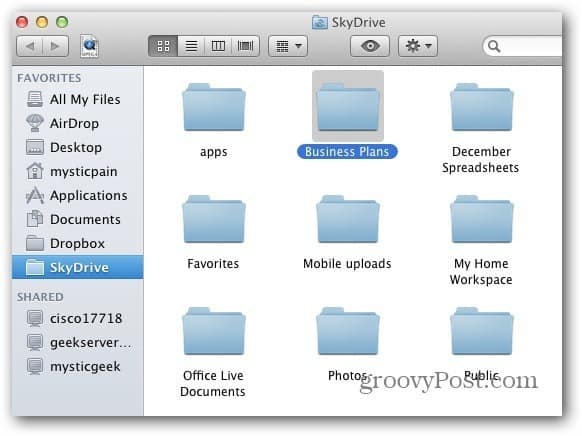Open the item arrangement dropdown

coord(288,46)
